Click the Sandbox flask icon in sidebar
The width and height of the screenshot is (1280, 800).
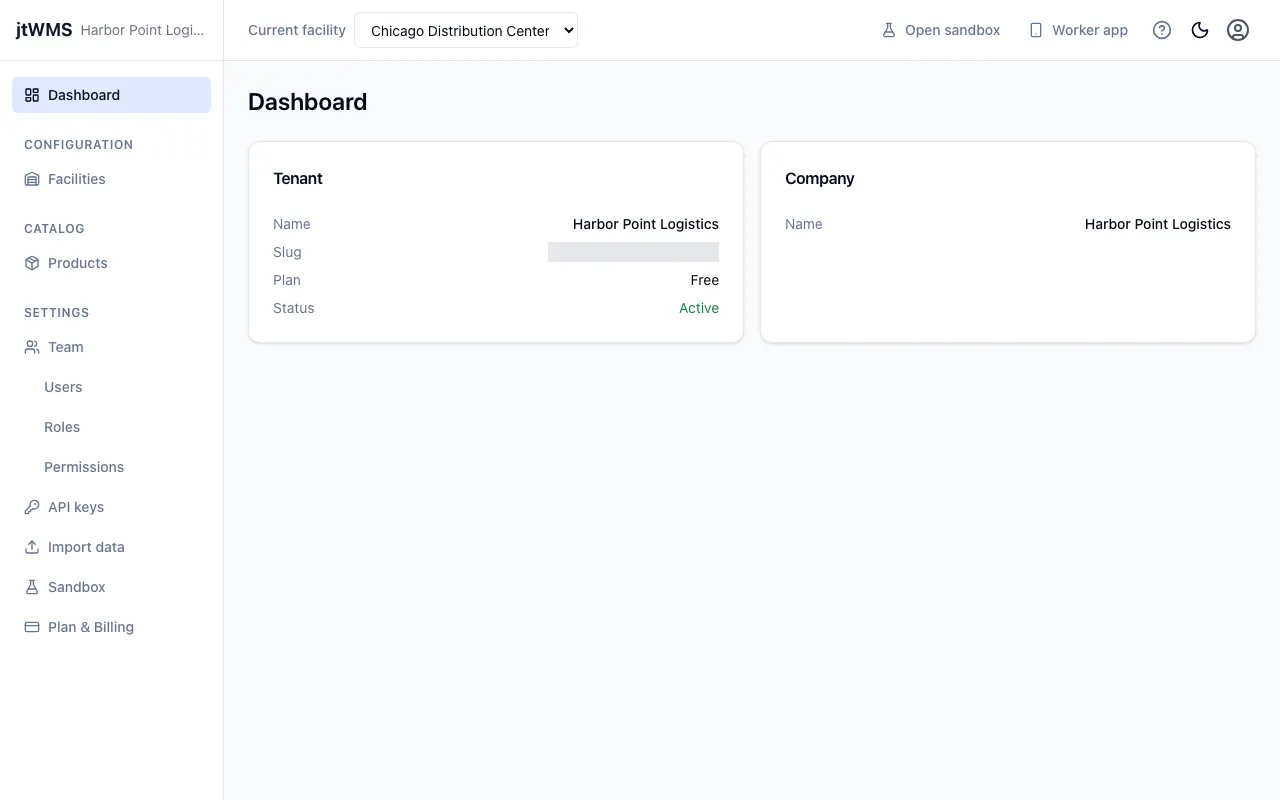click(x=32, y=587)
